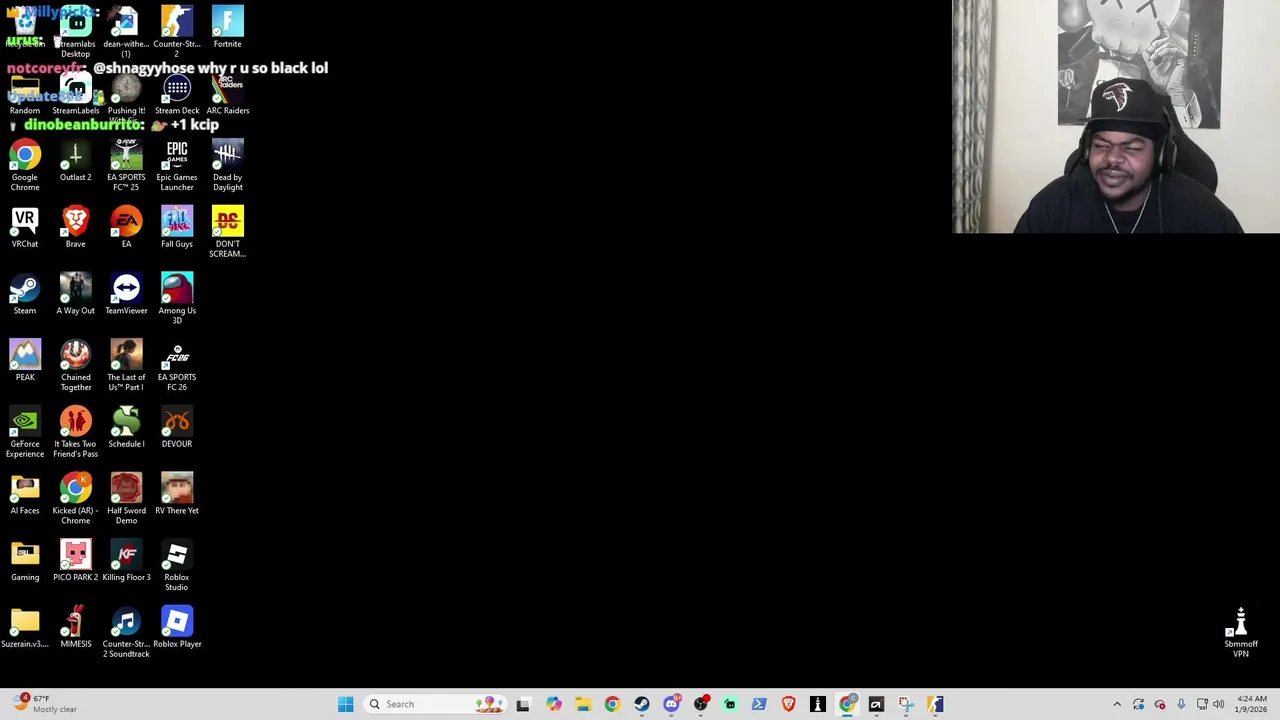Select the PICO PARK 2 icon
This screenshot has height=720, width=1280.
pos(75,561)
